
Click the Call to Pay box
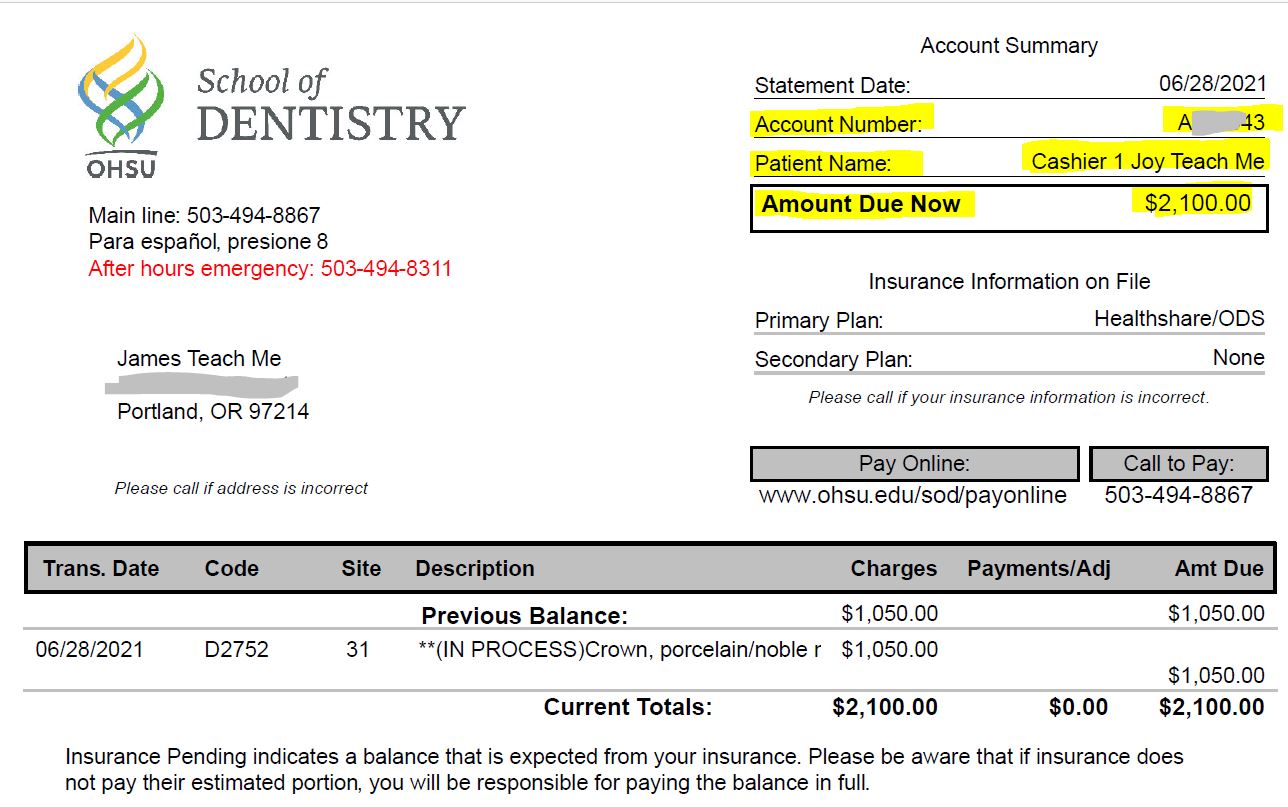pyautogui.click(x=1178, y=464)
